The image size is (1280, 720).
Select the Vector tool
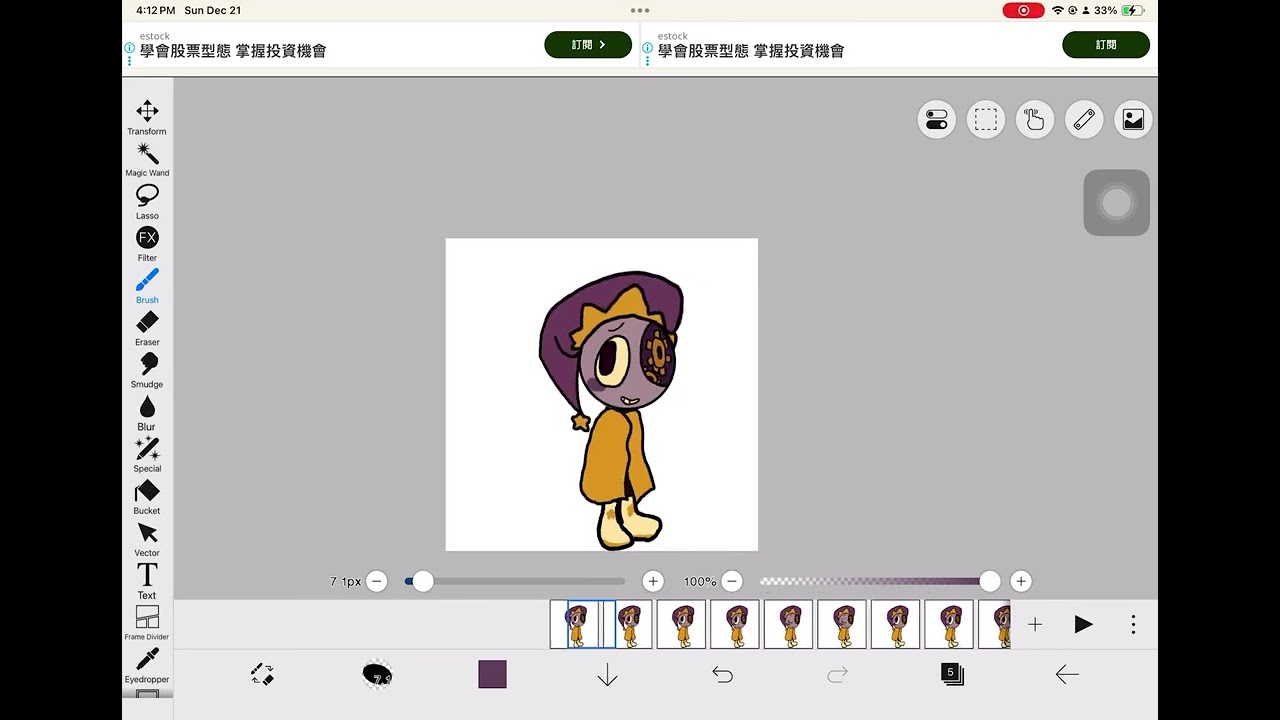click(147, 538)
